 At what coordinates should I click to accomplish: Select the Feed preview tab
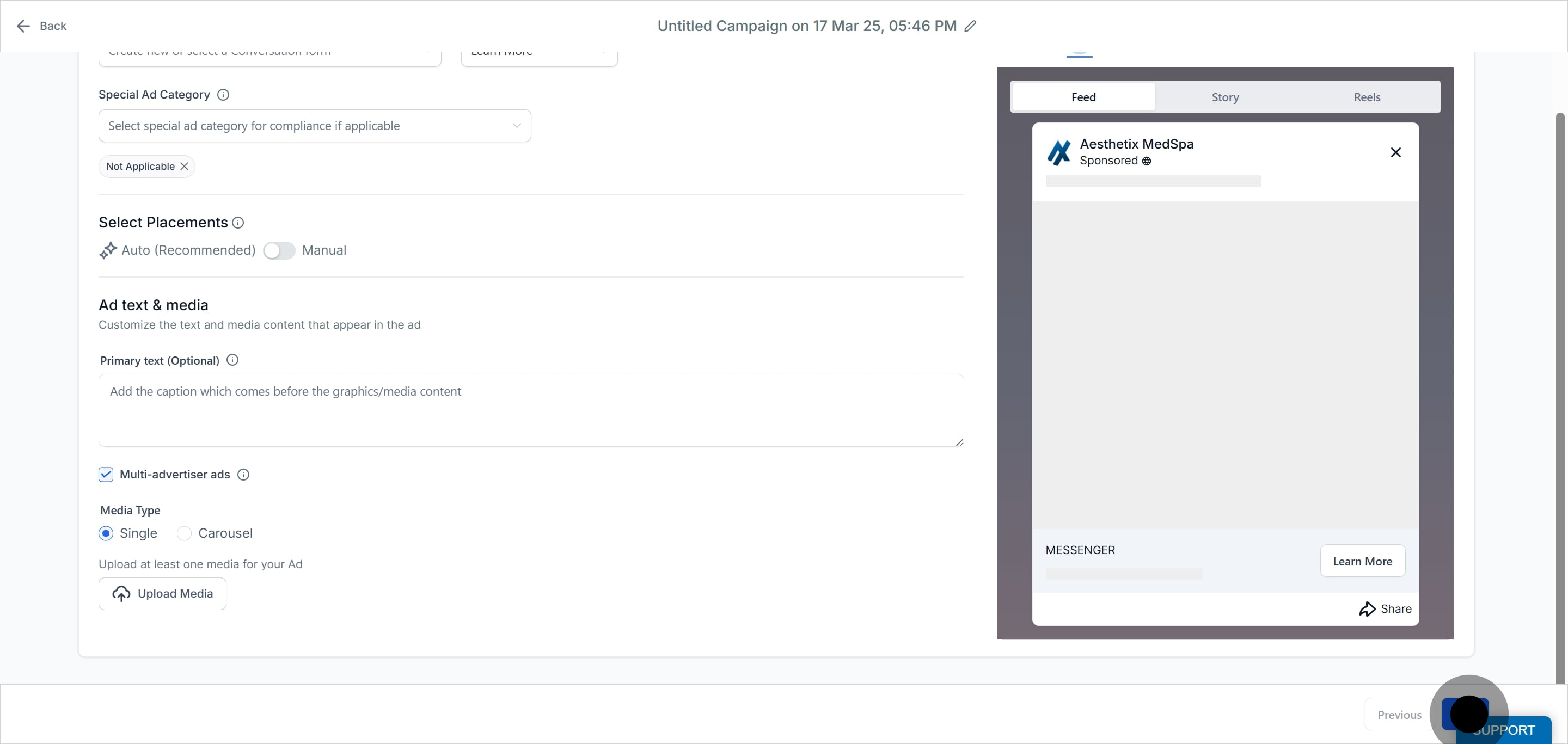(x=1083, y=97)
